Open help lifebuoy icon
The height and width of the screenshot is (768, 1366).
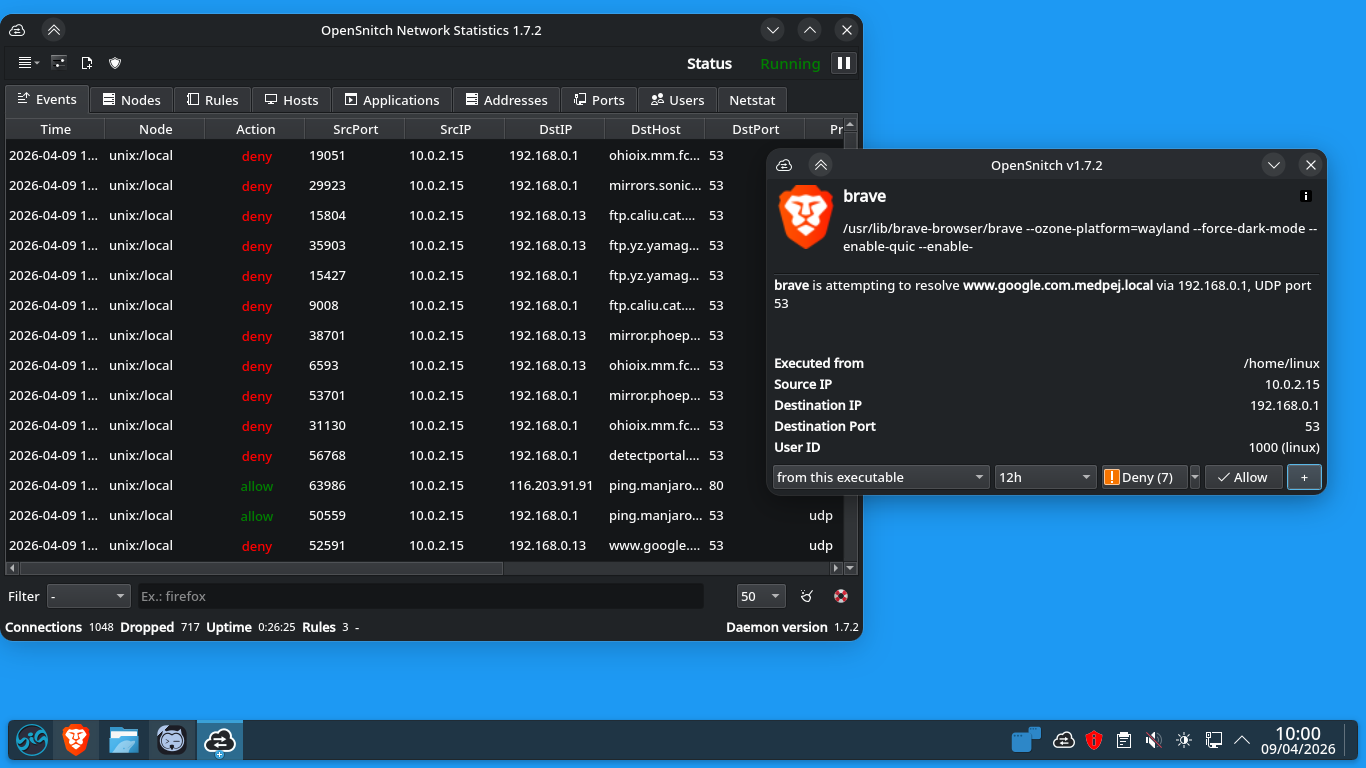[x=841, y=597]
